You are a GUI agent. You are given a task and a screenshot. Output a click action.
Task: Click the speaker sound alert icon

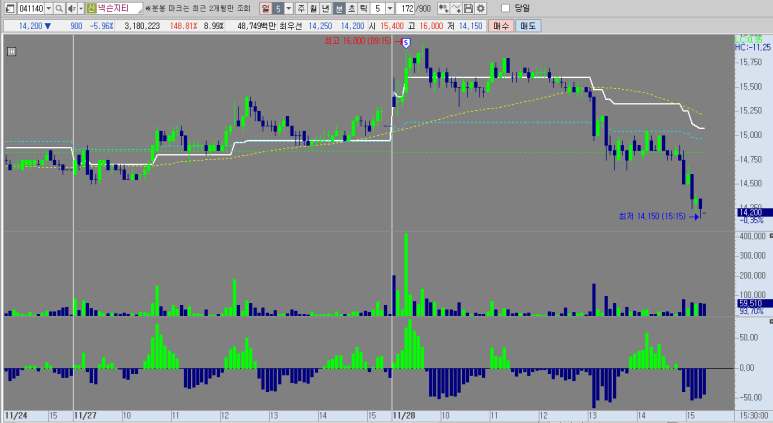click(72, 8)
